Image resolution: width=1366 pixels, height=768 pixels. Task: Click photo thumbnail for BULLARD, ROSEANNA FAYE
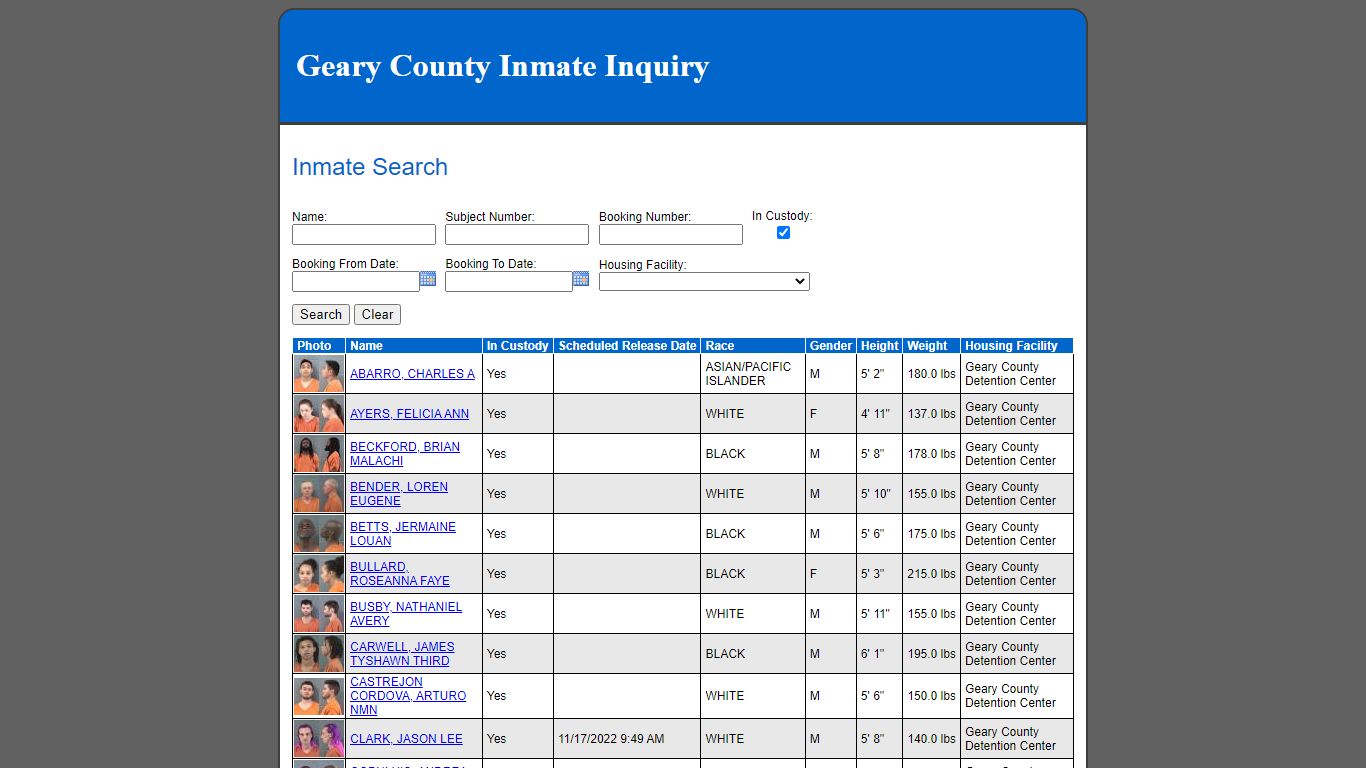319,574
